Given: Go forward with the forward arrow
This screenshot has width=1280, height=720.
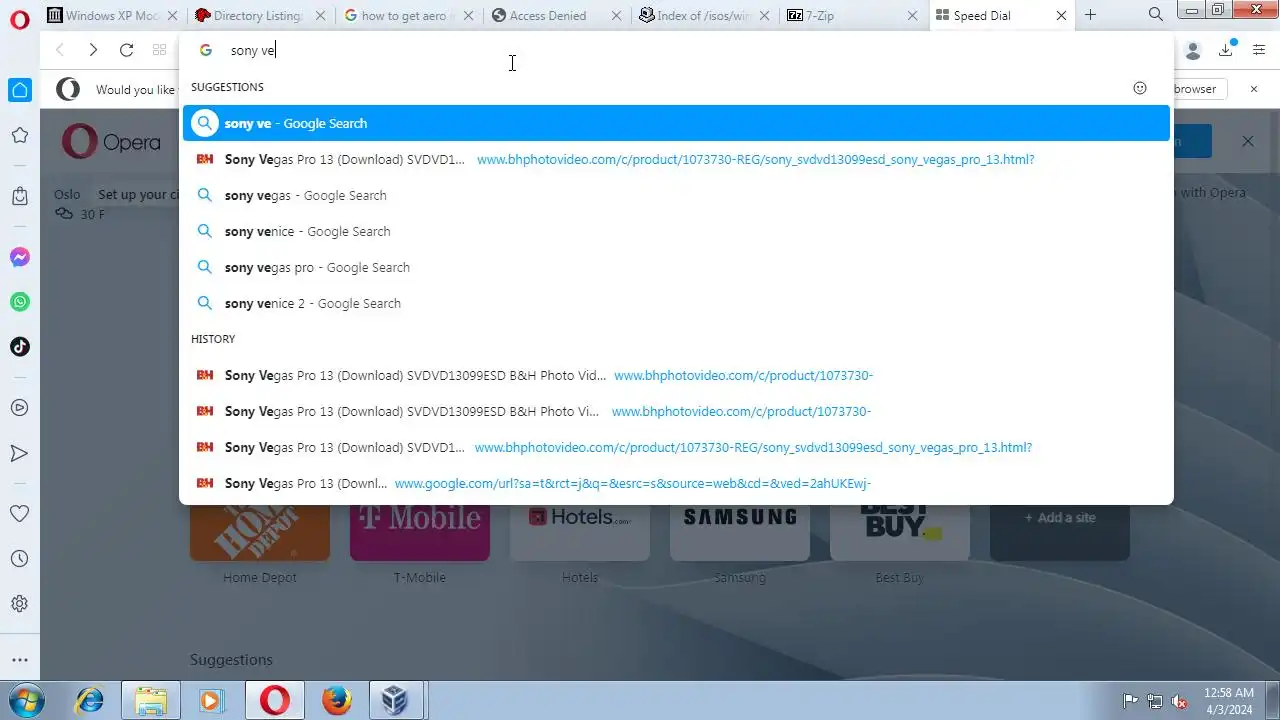Looking at the screenshot, I should 93,50.
